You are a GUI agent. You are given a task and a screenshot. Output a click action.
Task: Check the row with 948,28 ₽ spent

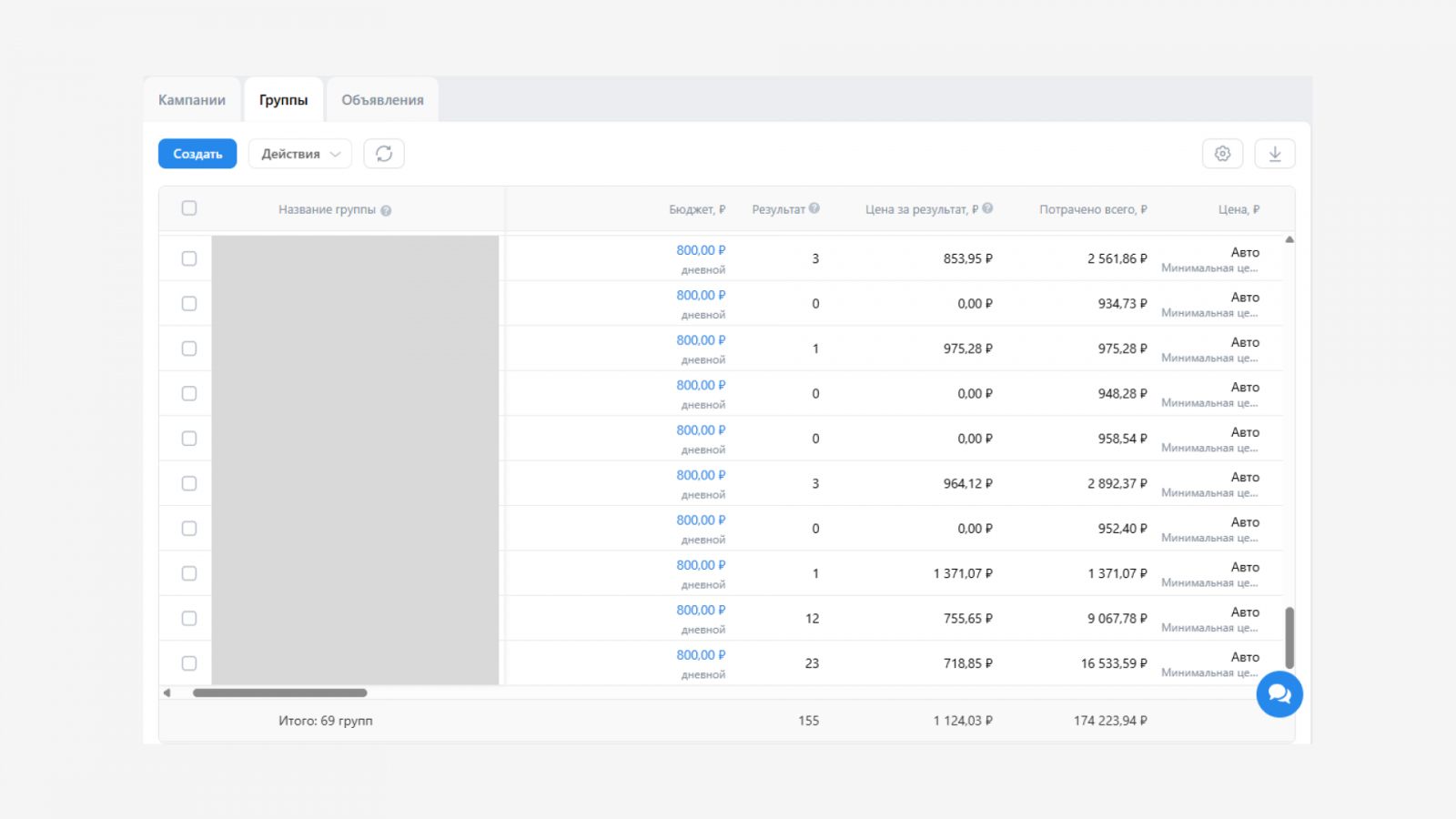pyautogui.click(x=189, y=394)
